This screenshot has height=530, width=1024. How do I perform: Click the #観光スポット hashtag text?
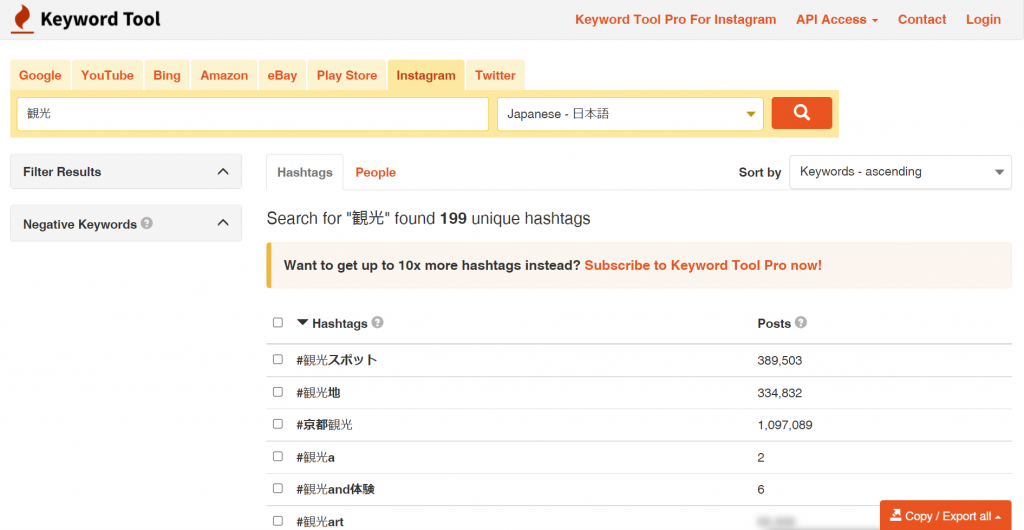pyautogui.click(x=337, y=360)
